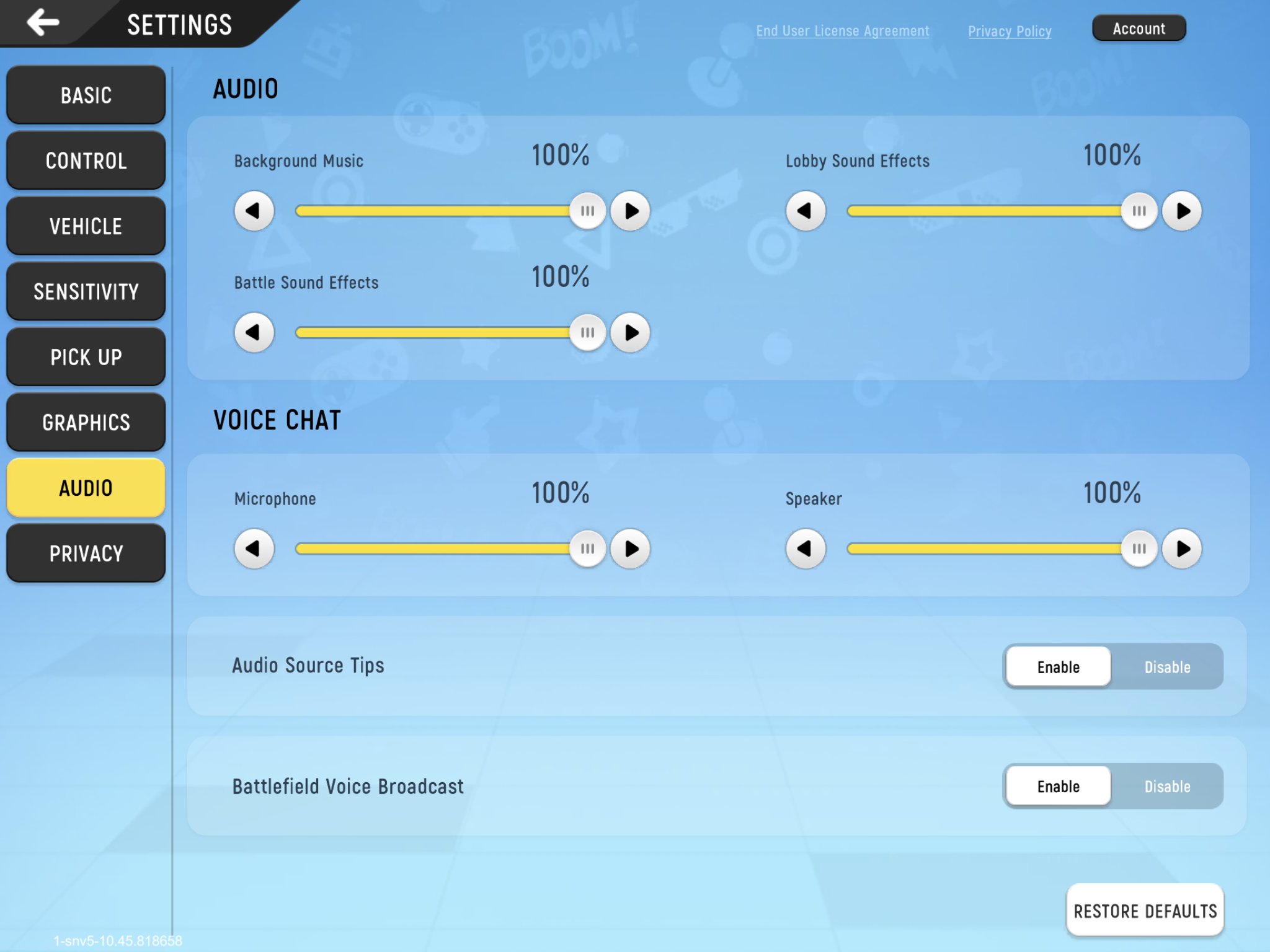Open the Vehicle settings tab

pos(86,226)
